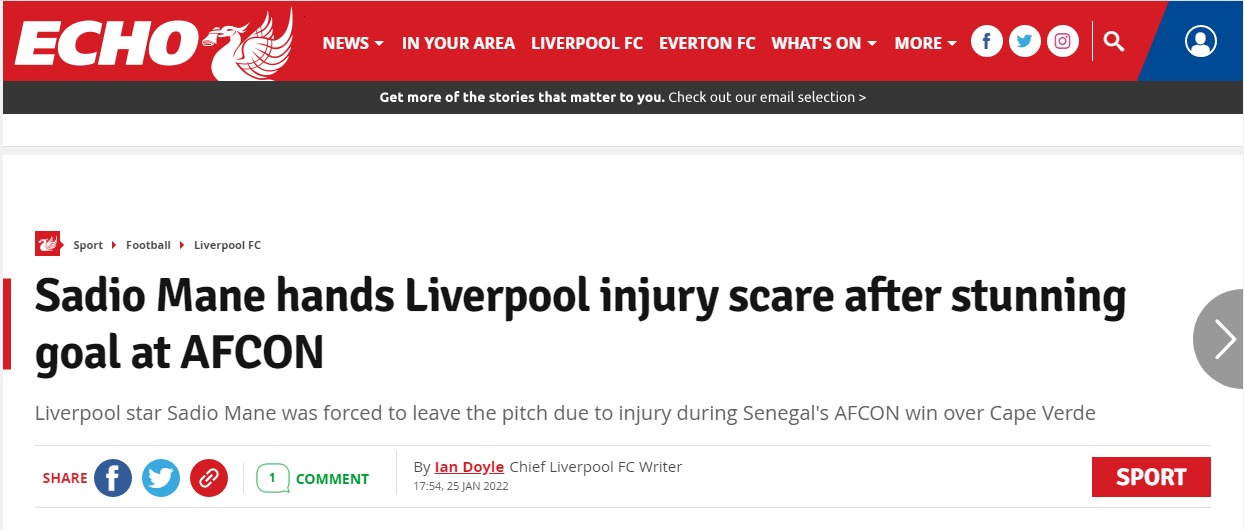Expand the MORE dropdown menu

[925, 43]
